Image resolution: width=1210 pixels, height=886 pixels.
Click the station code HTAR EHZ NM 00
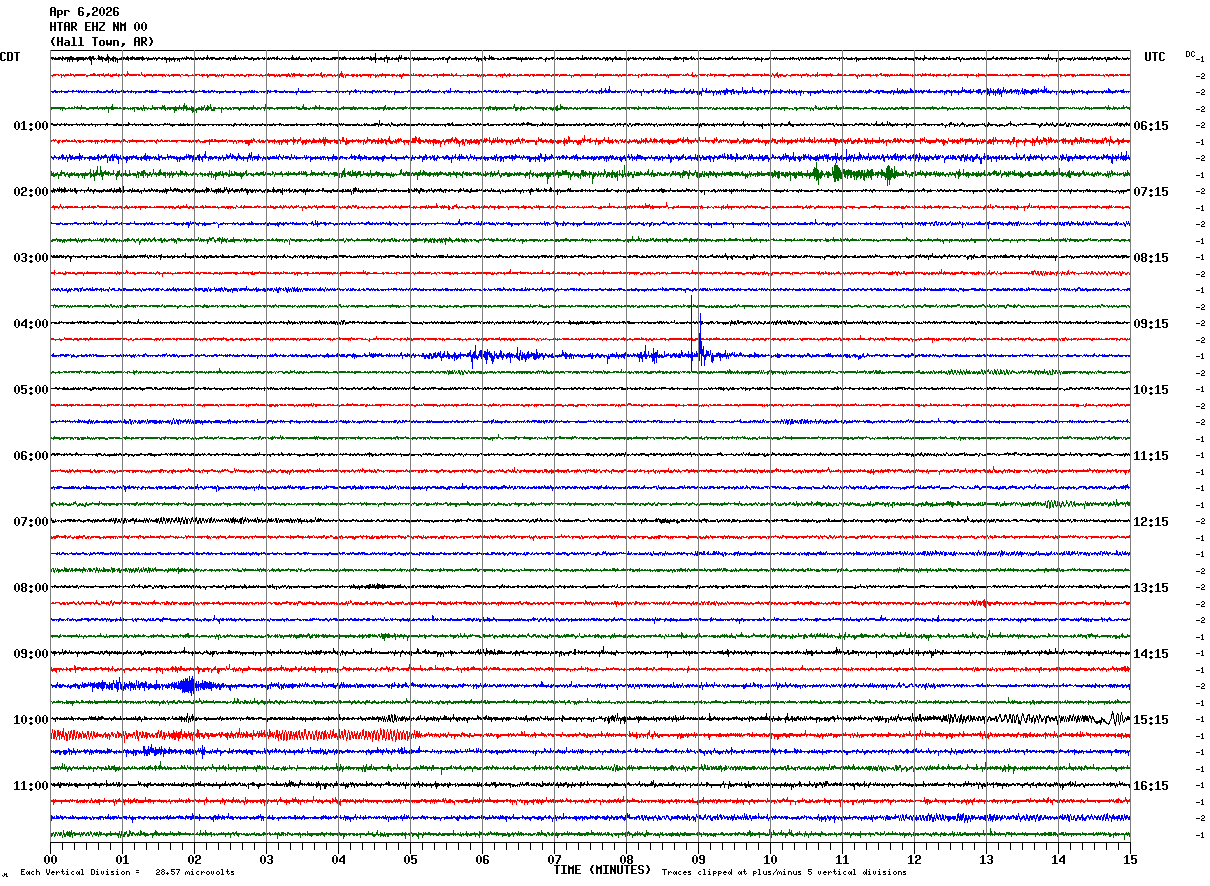tap(98, 27)
